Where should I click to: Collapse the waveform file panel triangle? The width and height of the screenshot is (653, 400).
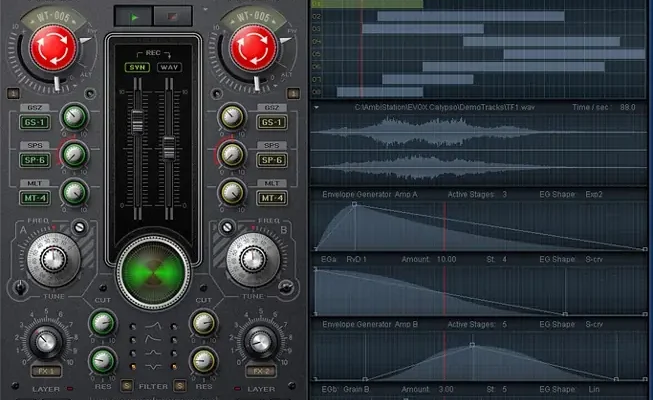pos(317,105)
